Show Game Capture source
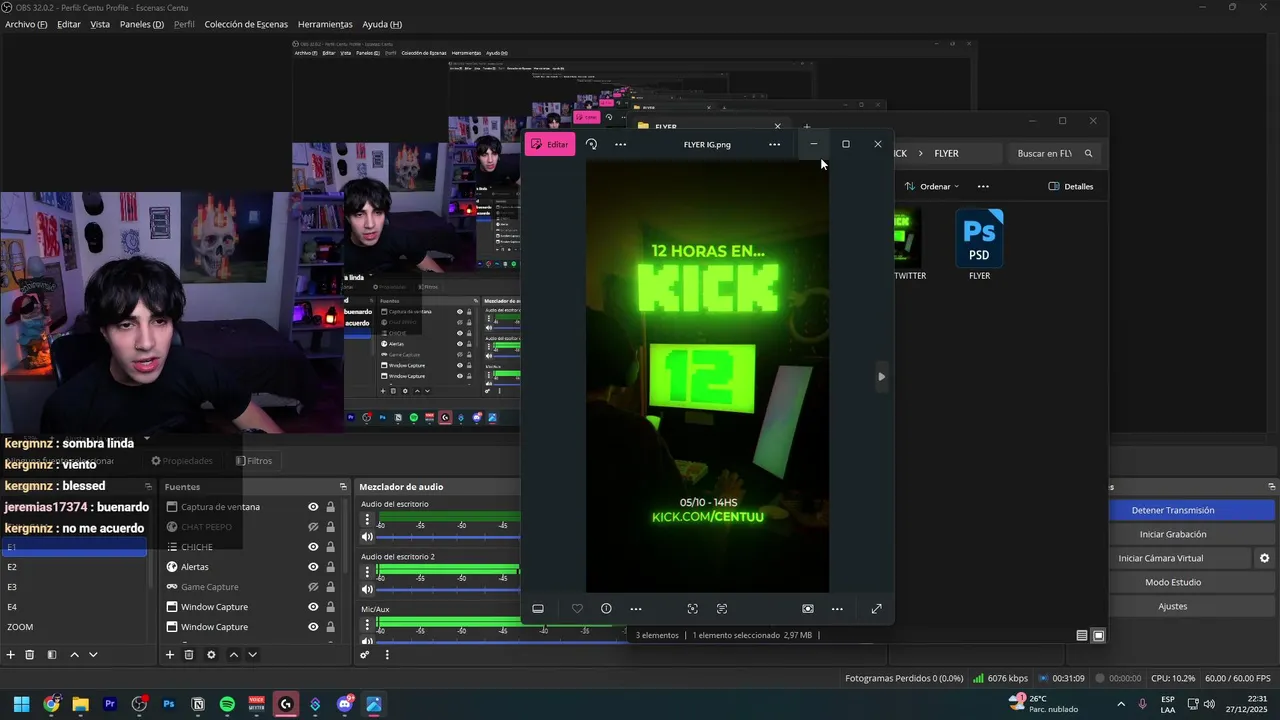The width and height of the screenshot is (1280, 720). [313, 587]
